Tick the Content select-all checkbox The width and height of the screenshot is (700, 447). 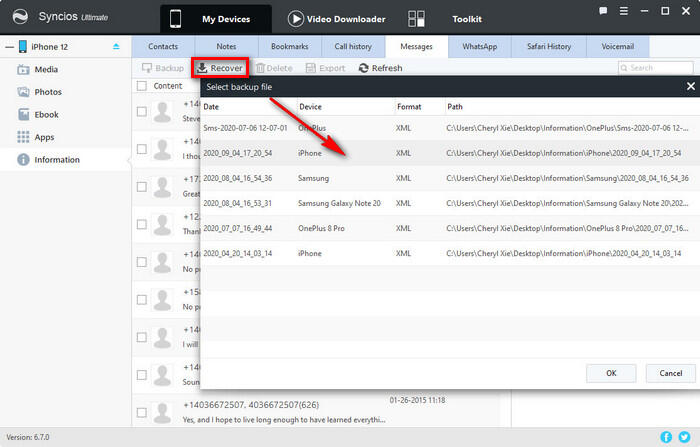142,86
